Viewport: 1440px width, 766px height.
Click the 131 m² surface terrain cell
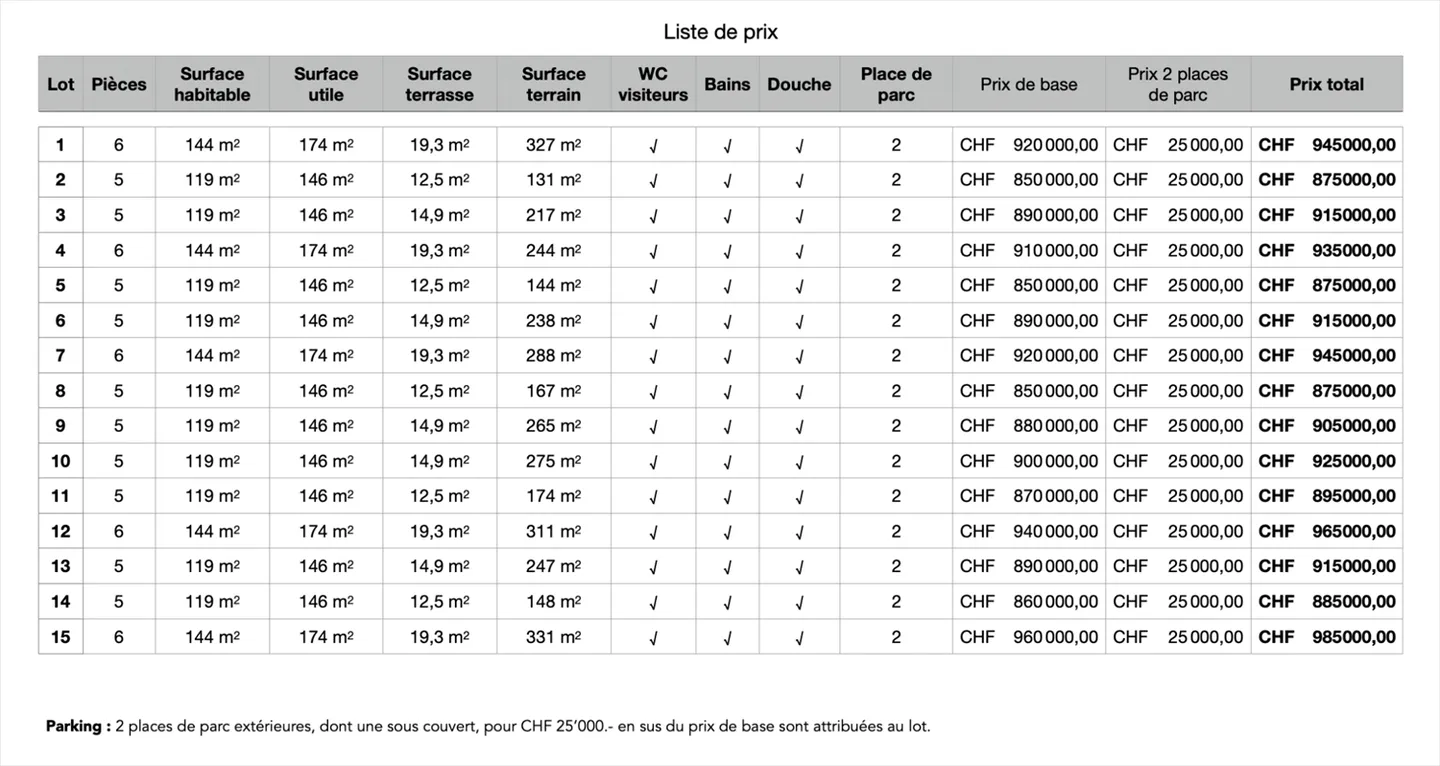pyautogui.click(x=553, y=180)
